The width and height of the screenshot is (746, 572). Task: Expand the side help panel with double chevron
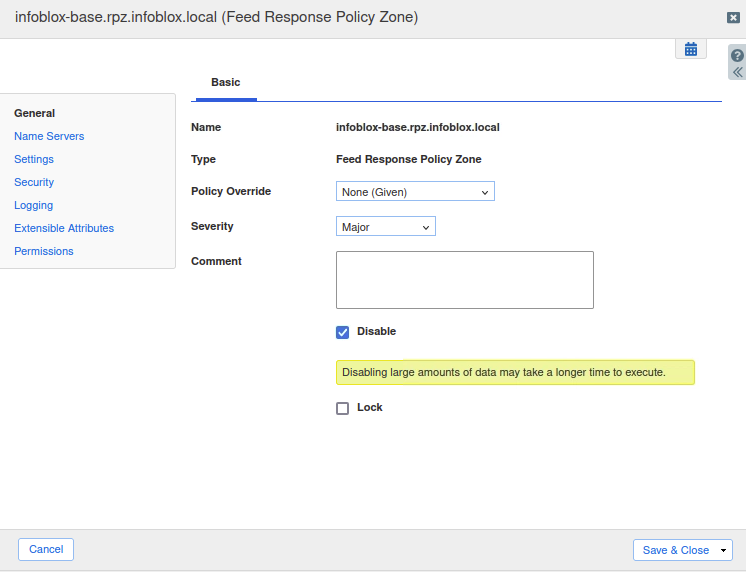[737, 72]
